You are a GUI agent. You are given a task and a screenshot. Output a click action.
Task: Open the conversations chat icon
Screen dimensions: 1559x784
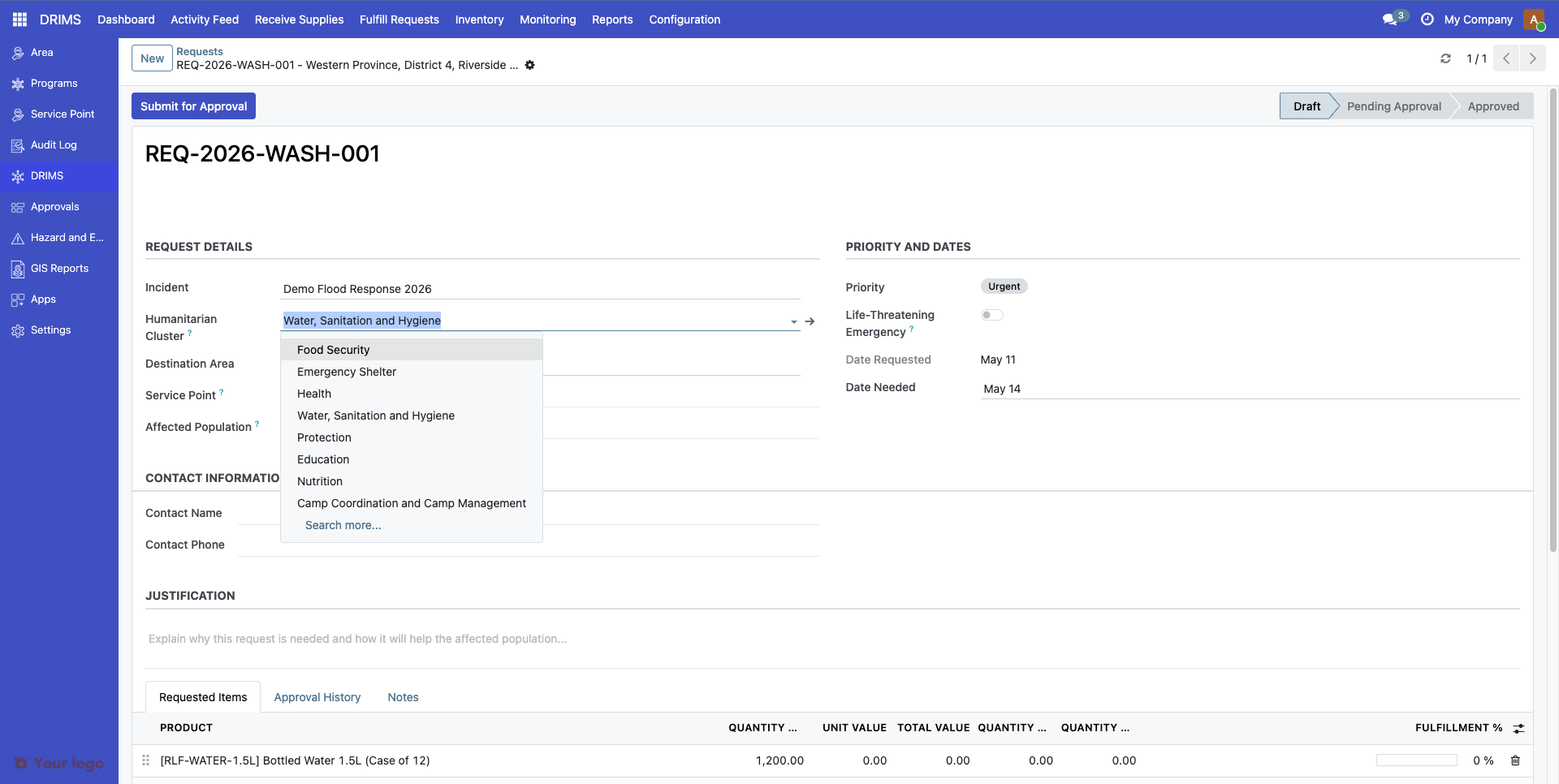coord(1391,19)
